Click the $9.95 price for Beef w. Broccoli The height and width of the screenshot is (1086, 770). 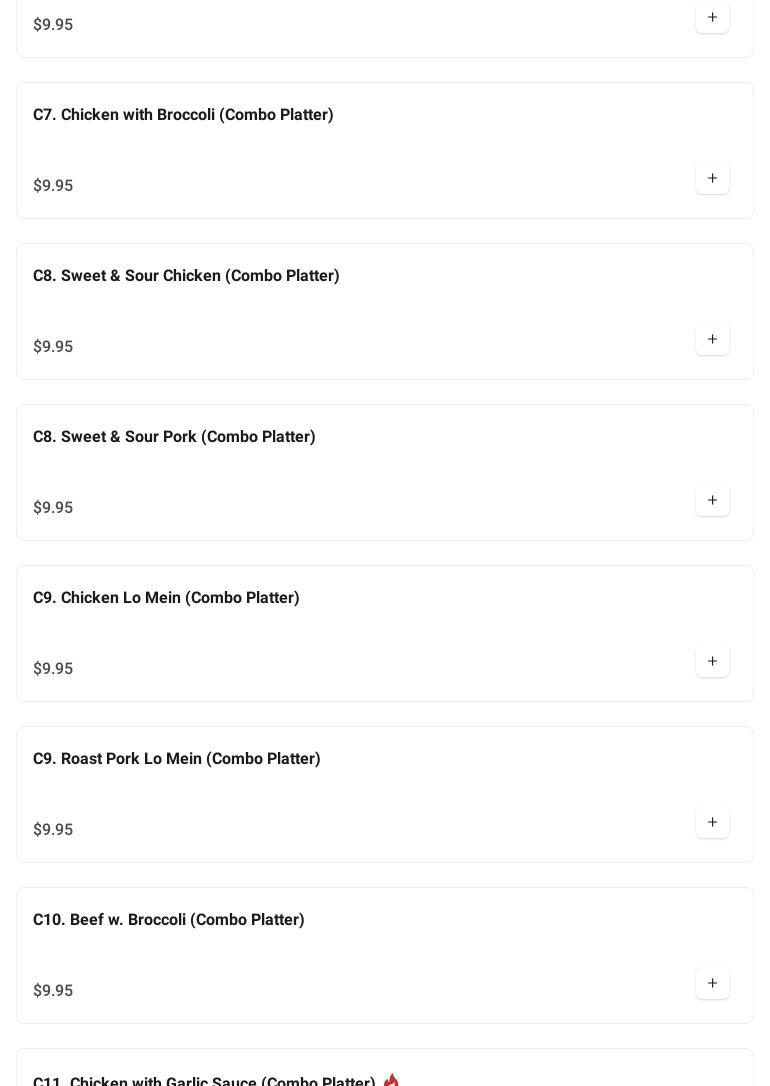53,991
